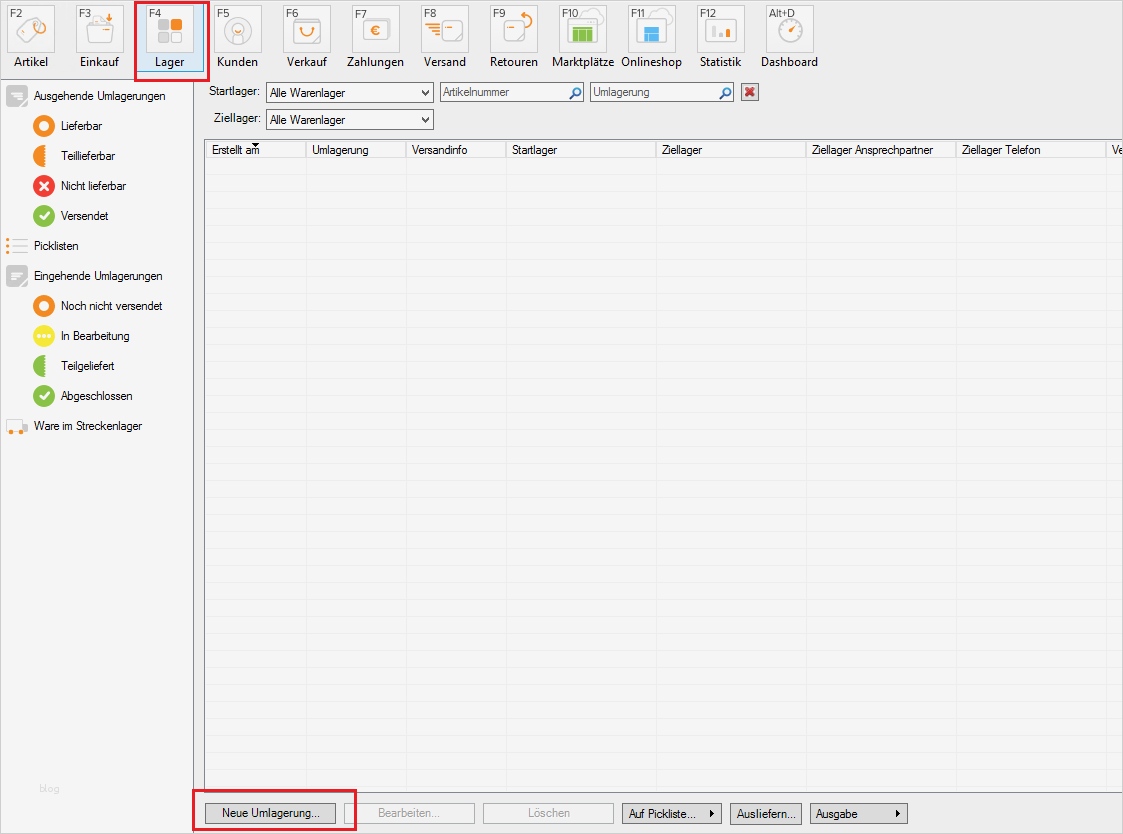Image resolution: width=1123 pixels, height=834 pixels.
Task: Switch to the Kunden section
Action: [x=237, y=35]
